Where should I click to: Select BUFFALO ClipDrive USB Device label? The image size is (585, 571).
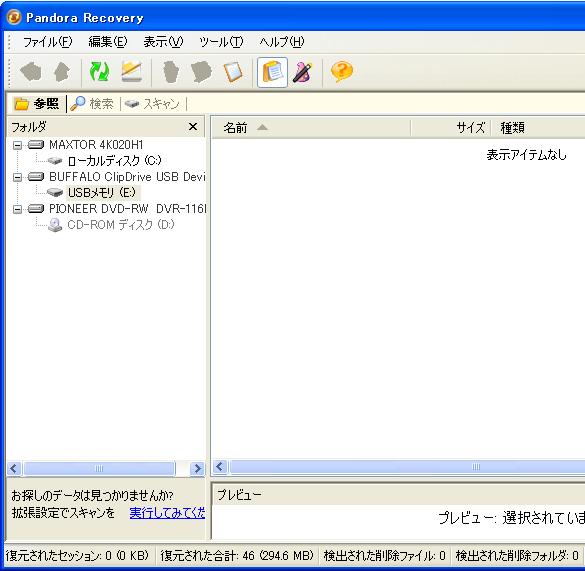(x=127, y=177)
